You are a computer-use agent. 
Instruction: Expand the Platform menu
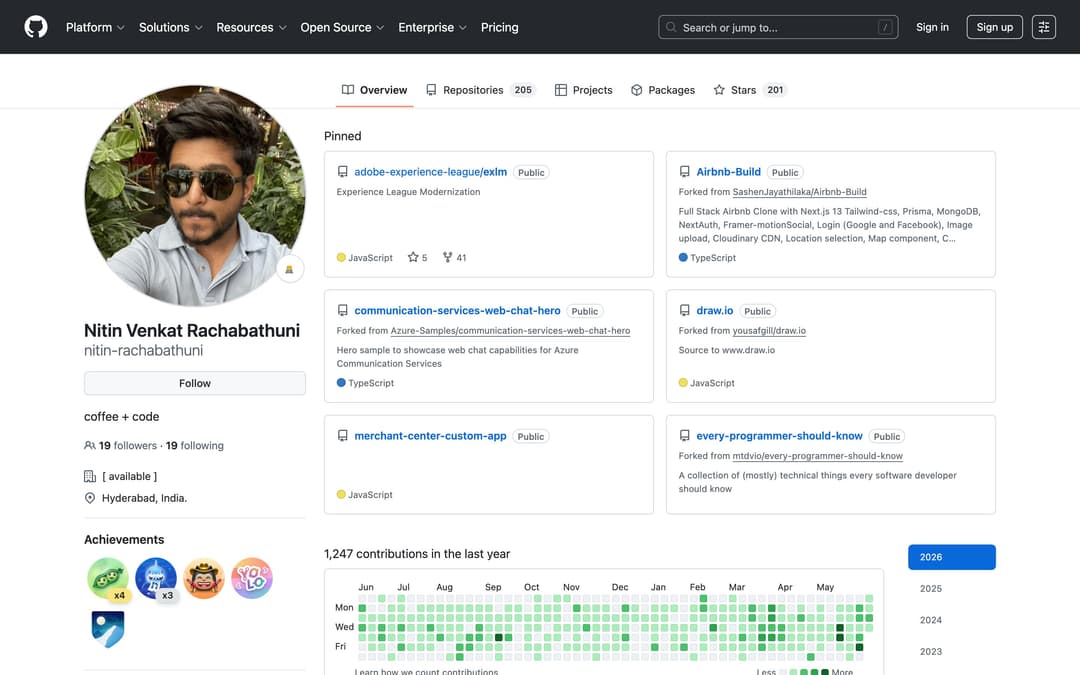(x=95, y=28)
